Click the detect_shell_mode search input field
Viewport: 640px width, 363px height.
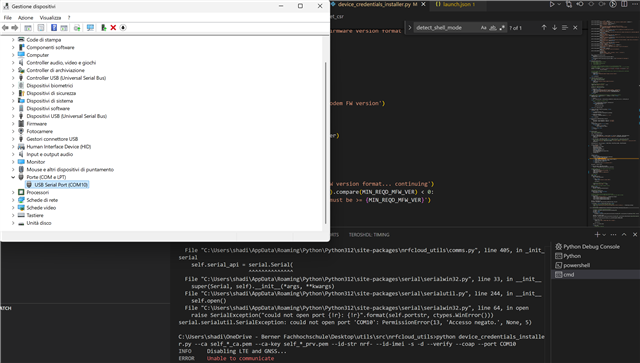click(x=447, y=28)
